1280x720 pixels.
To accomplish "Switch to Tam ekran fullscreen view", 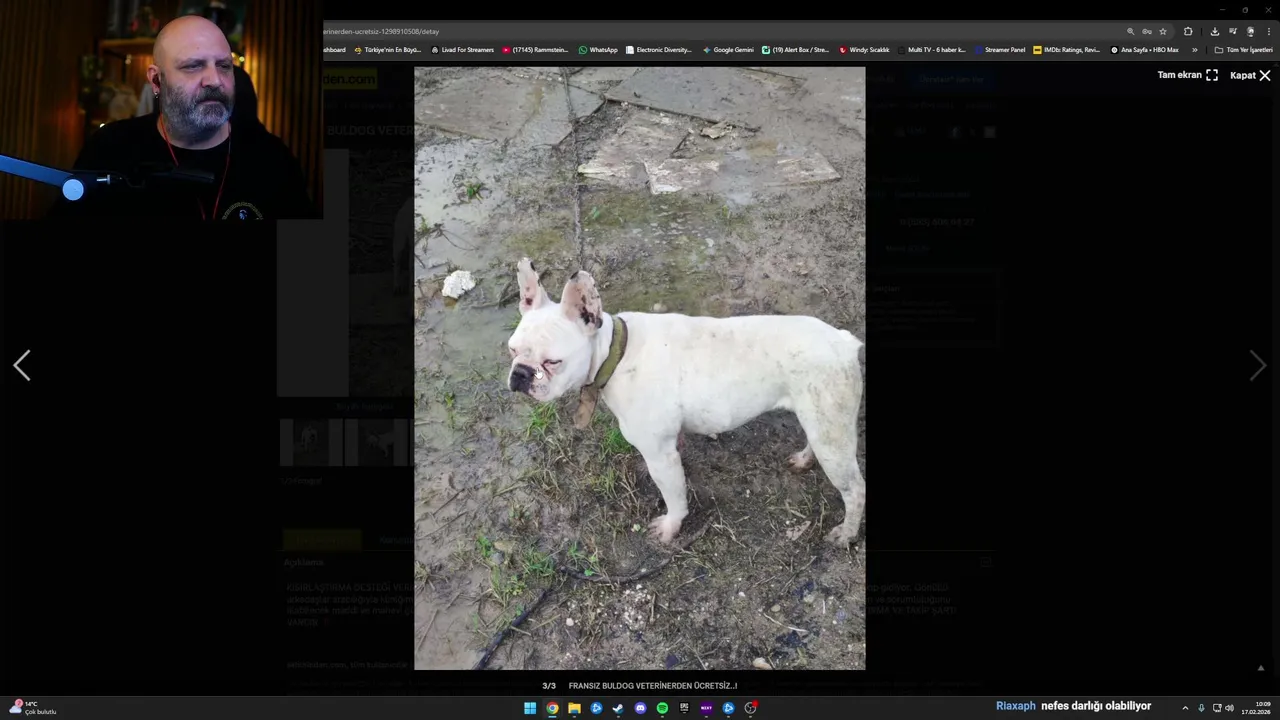I will 1187,75.
